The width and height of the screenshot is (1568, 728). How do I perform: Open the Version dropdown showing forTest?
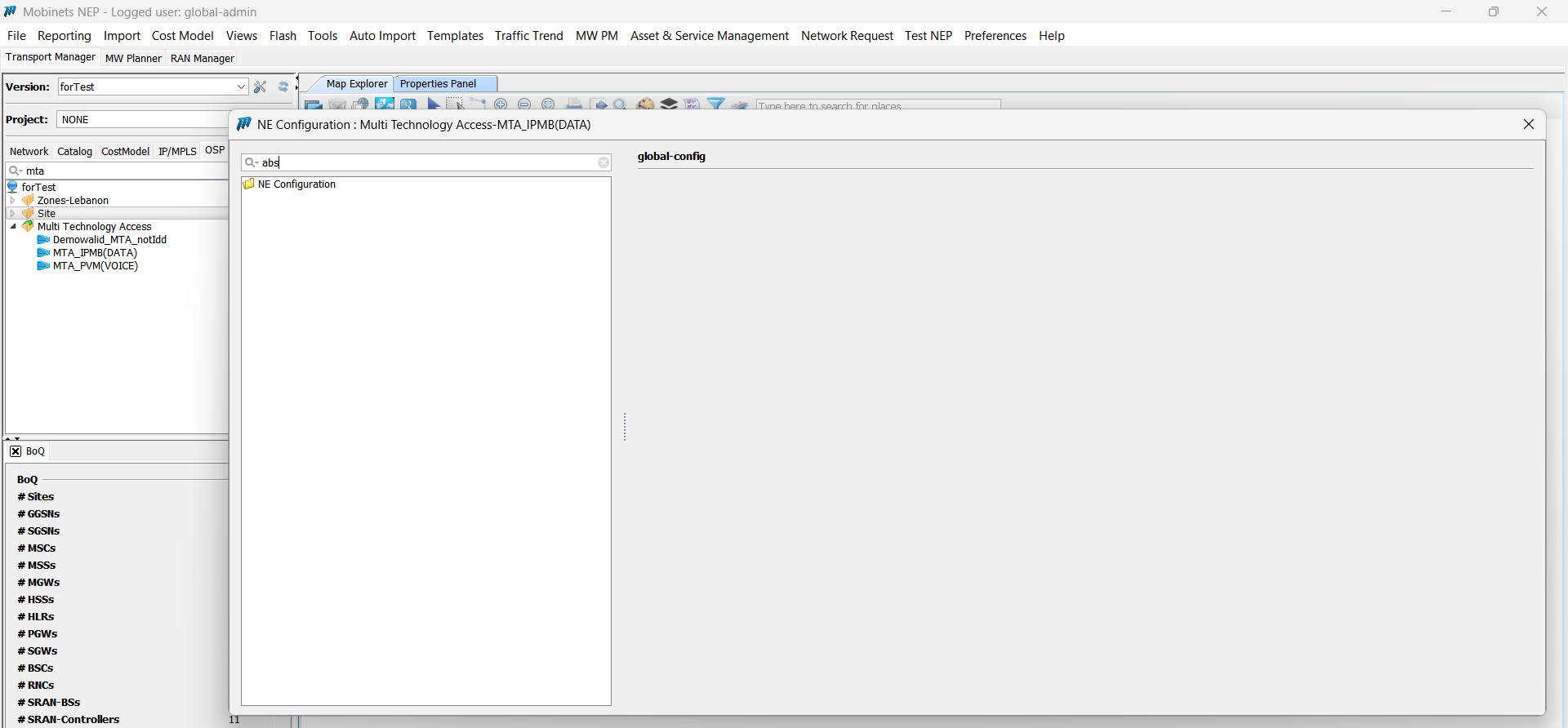click(x=241, y=87)
